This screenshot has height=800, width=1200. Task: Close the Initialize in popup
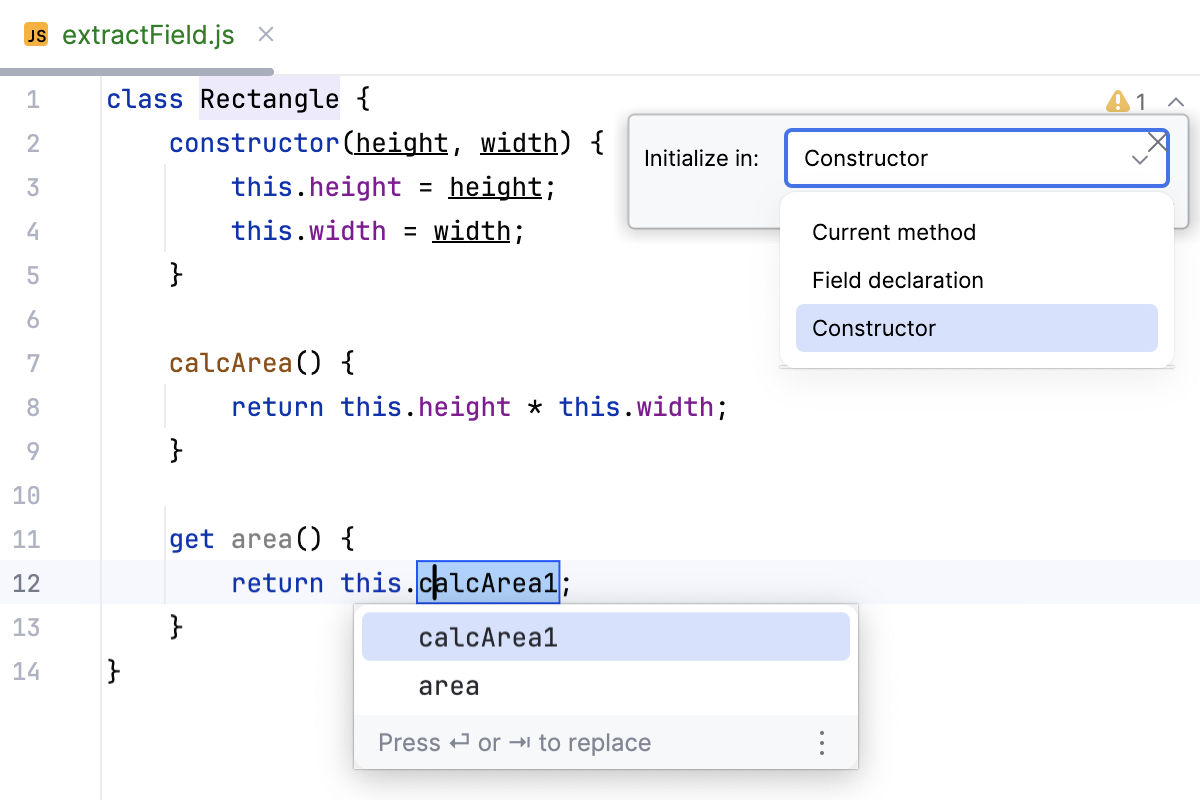1157,142
